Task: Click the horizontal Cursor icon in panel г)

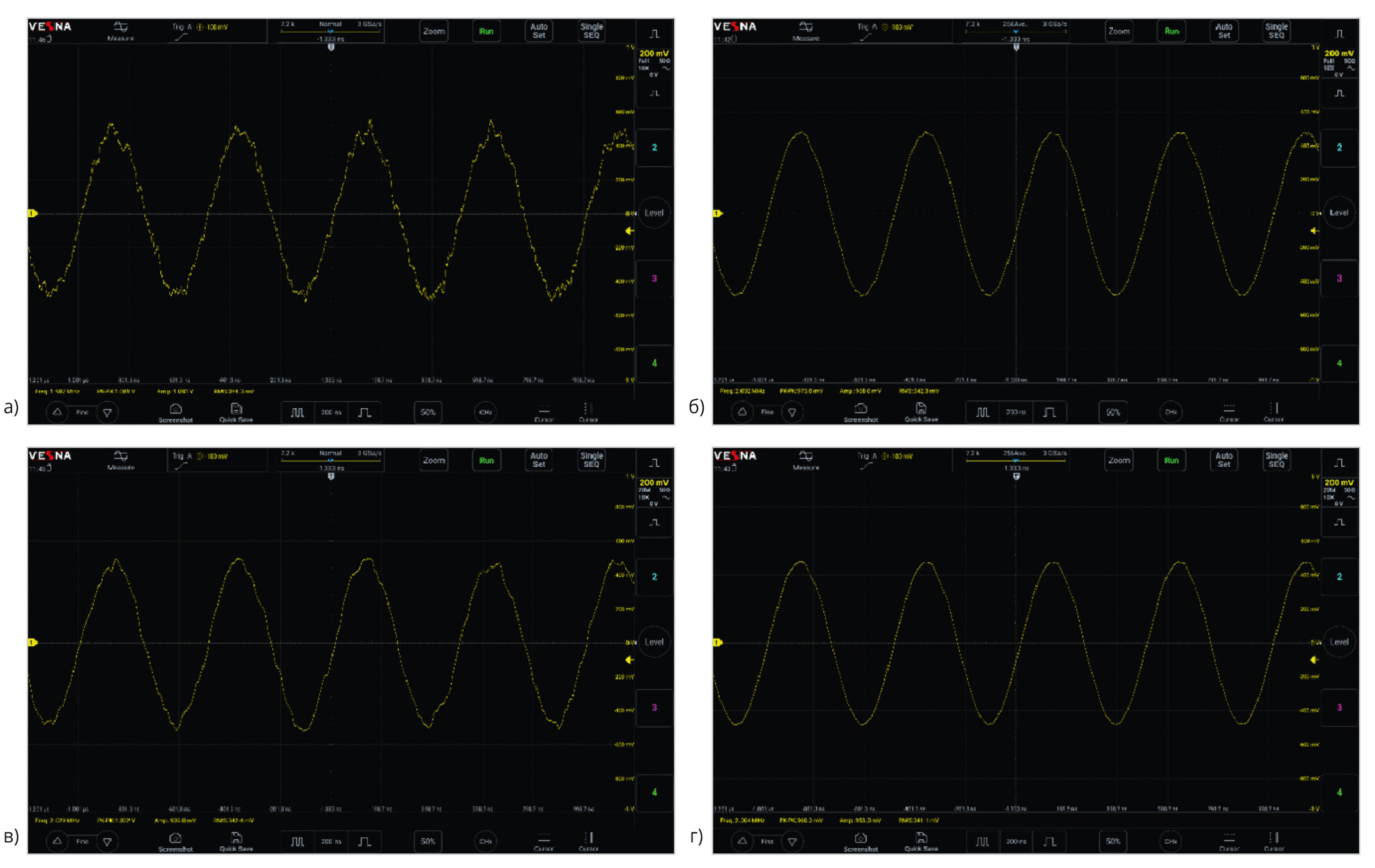Action: click(x=1229, y=837)
